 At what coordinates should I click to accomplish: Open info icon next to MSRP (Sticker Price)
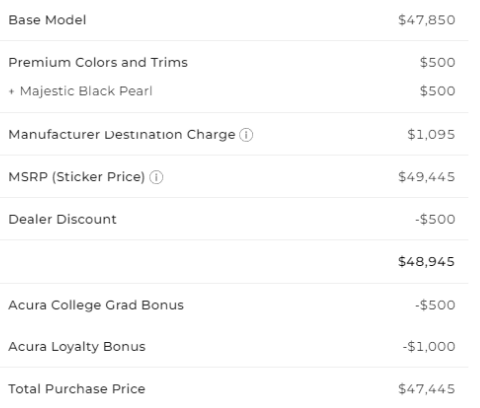pos(156,177)
